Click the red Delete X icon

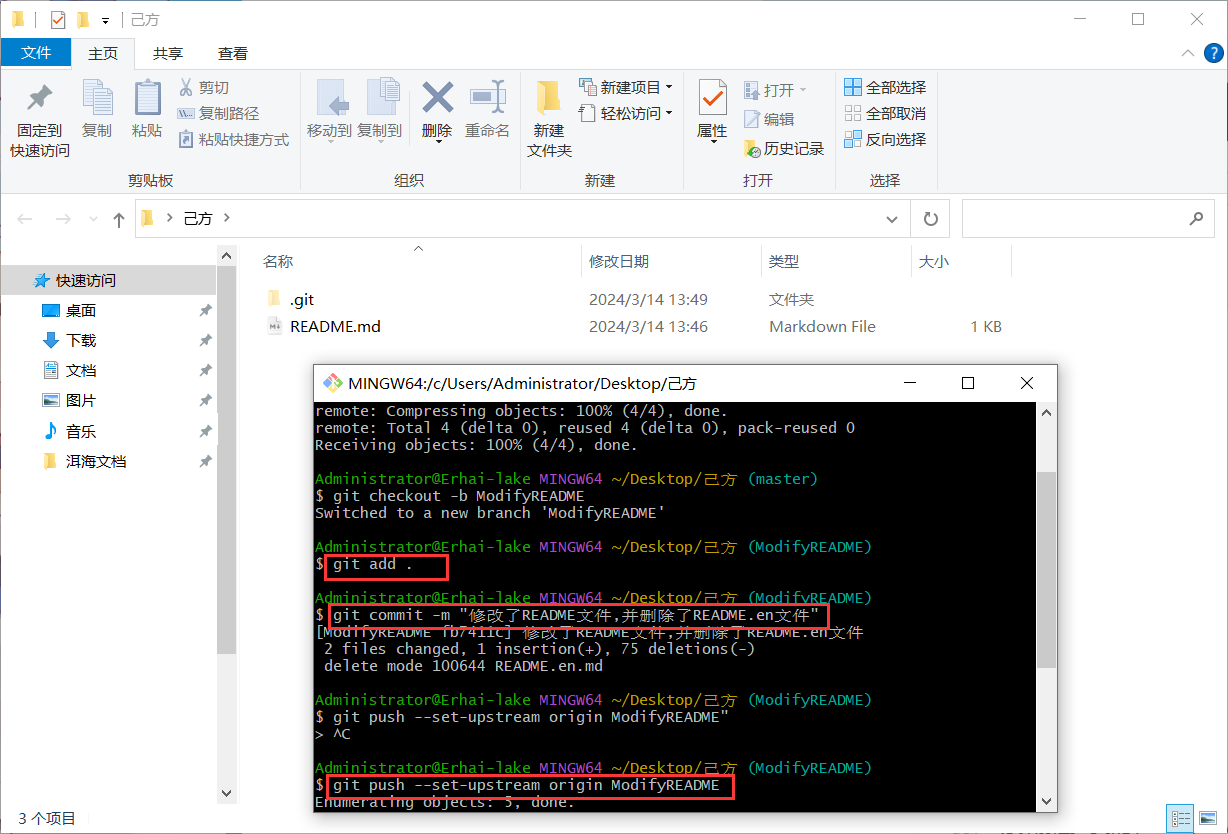tap(437, 99)
